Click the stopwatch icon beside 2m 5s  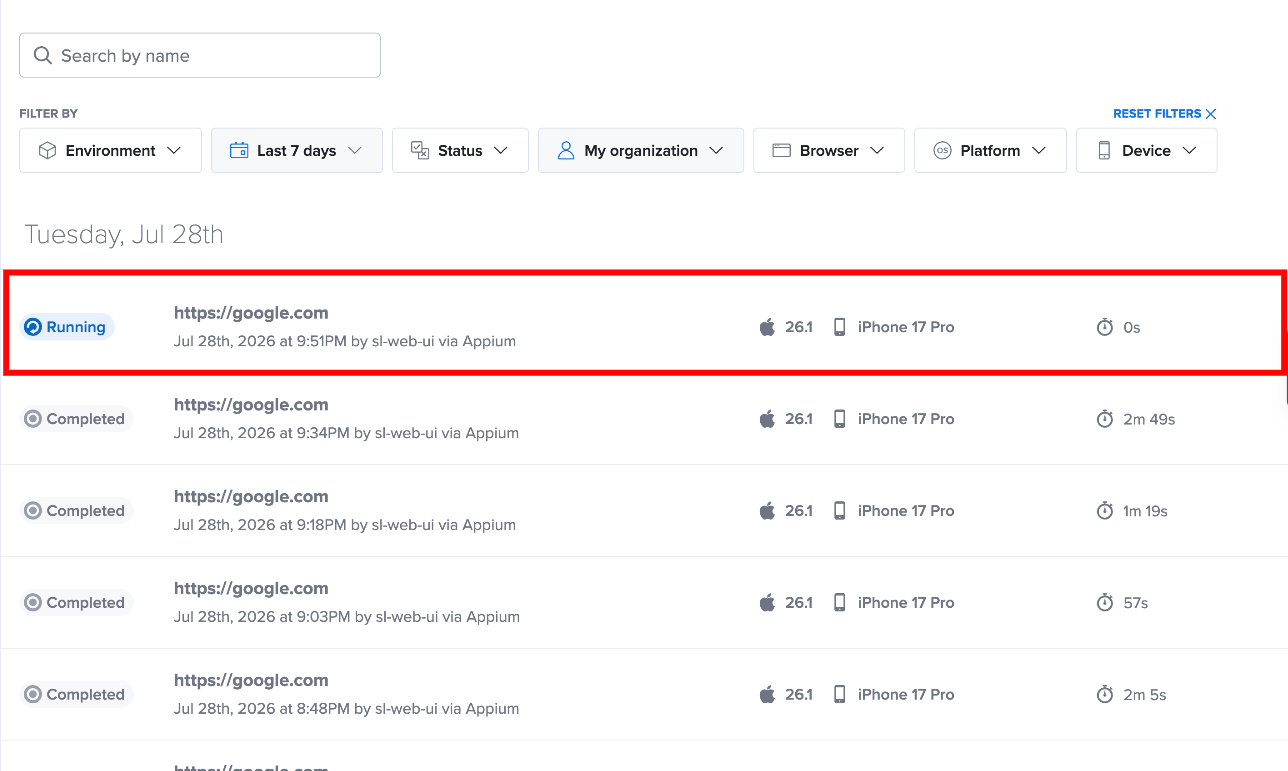[1105, 695]
